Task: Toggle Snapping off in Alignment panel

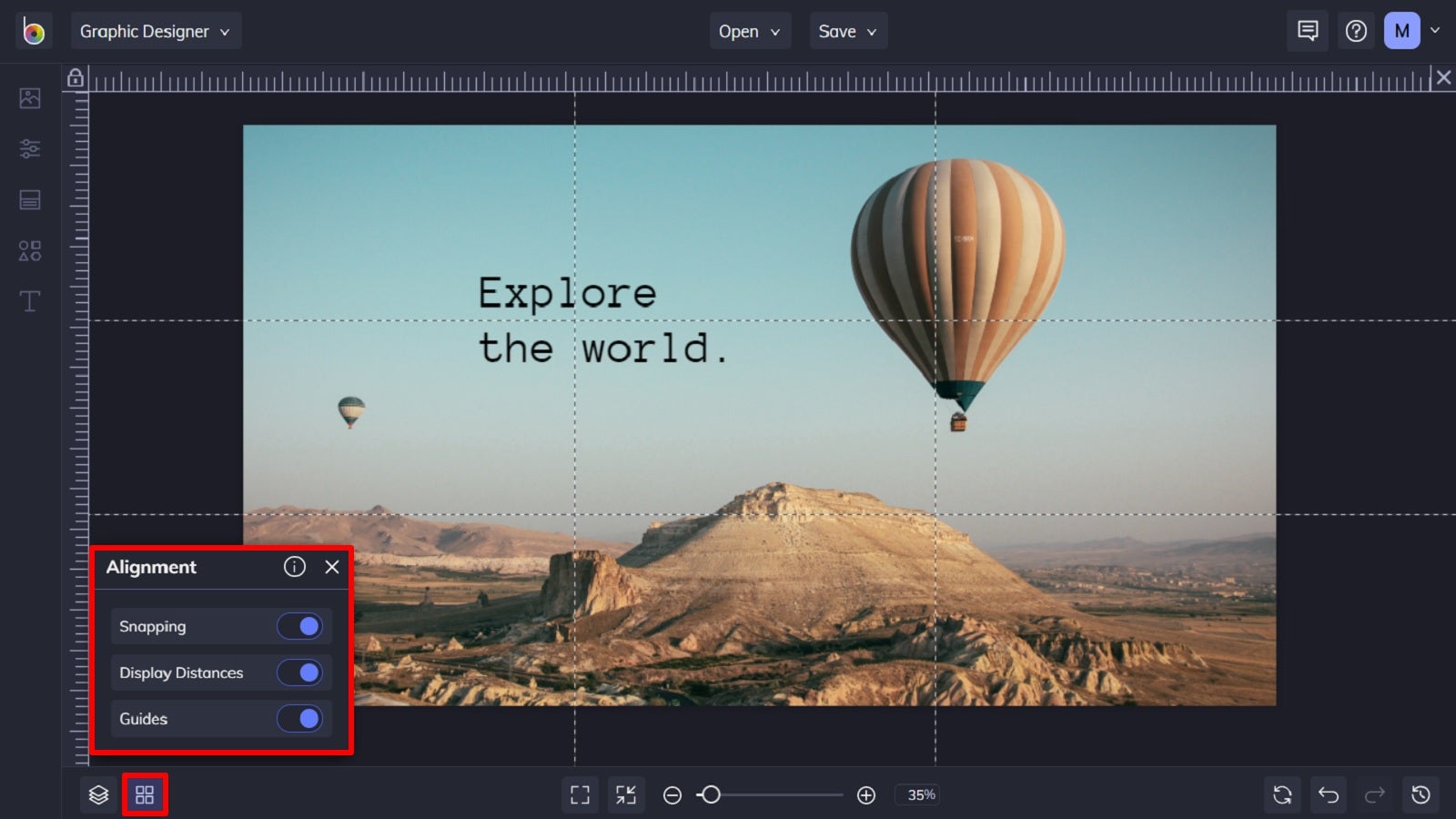Action: coord(300,626)
